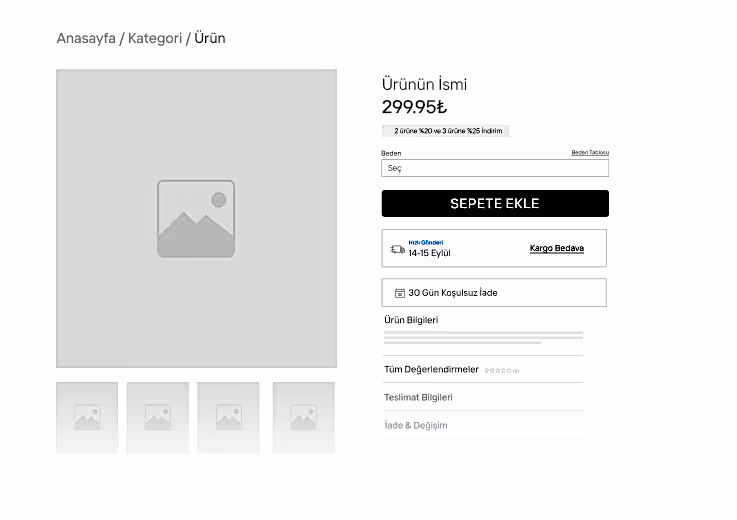This screenshot has width=737, height=520.
Task: Open the Beden Tablosu link
Action: point(589,153)
